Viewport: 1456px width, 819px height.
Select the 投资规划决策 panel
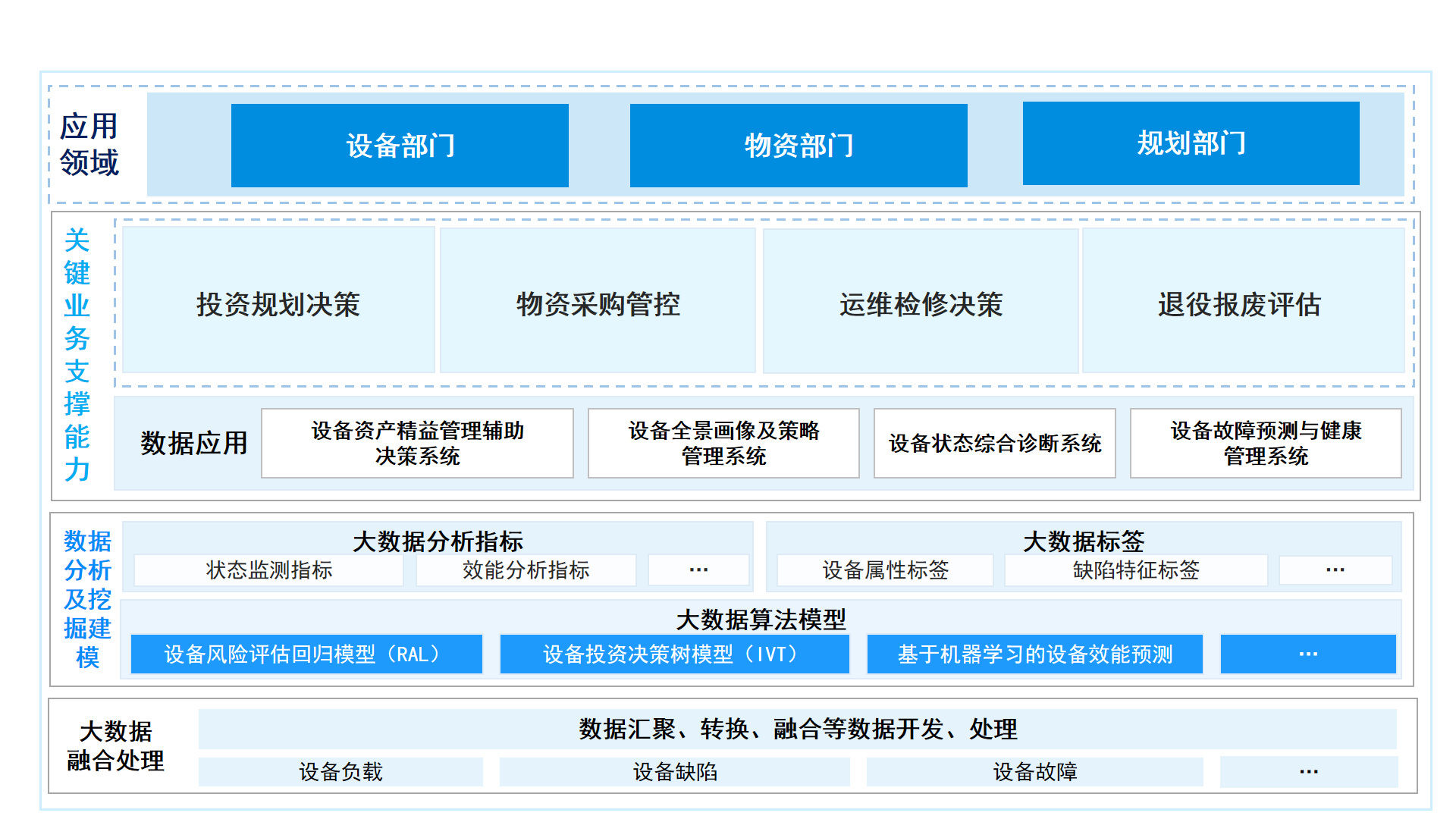tap(278, 300)
